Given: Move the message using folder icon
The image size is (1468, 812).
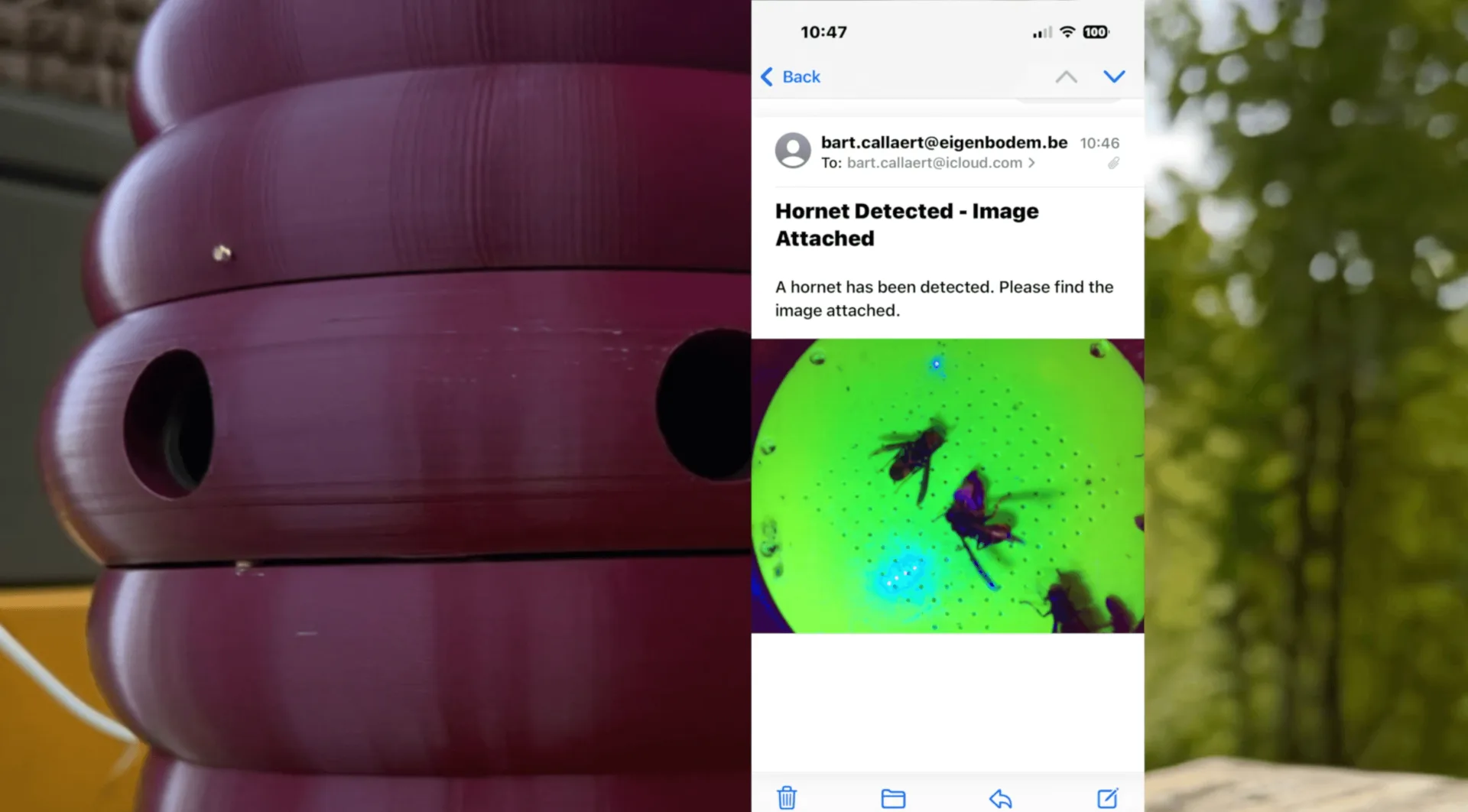Looking at the screenshot, I should [893, 798].
